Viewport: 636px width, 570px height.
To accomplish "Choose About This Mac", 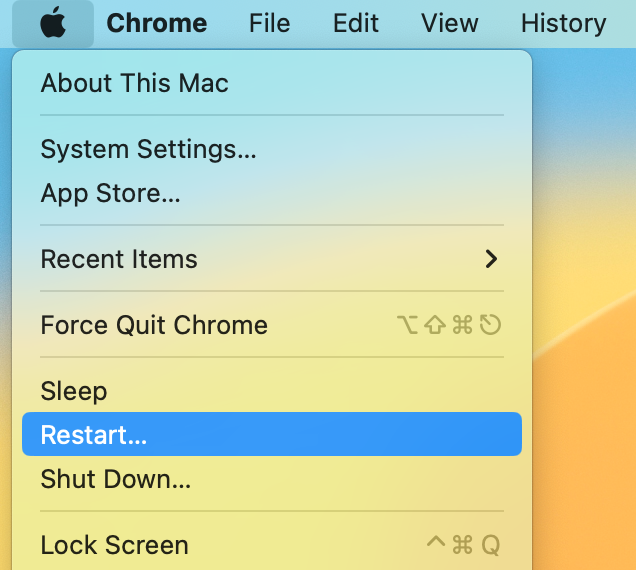I will [x=272, y=83].
